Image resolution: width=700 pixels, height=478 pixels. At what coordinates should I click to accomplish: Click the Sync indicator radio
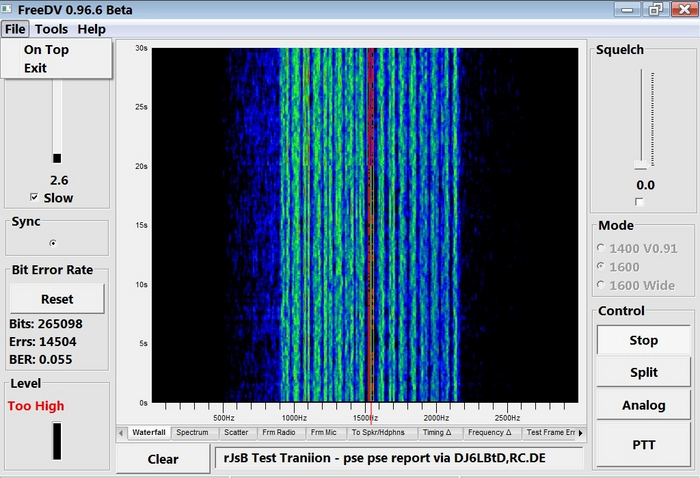(53, 243)
